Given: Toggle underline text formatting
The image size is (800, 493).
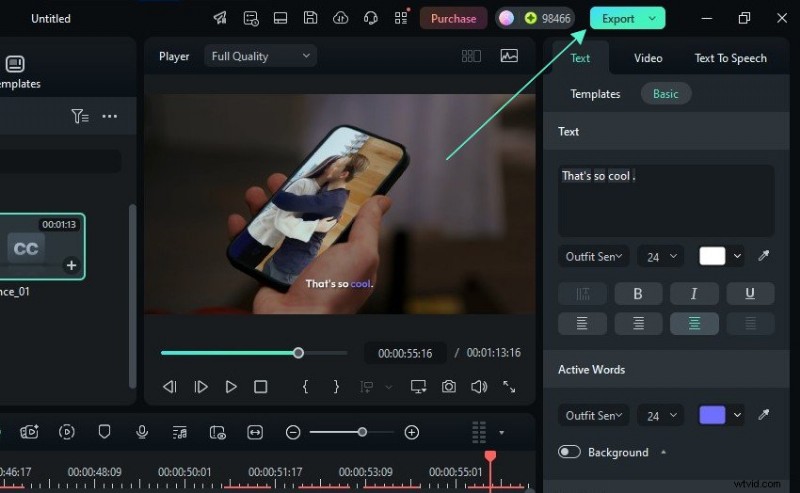Looking at the screenshot, I should click(x=750, y=293).
